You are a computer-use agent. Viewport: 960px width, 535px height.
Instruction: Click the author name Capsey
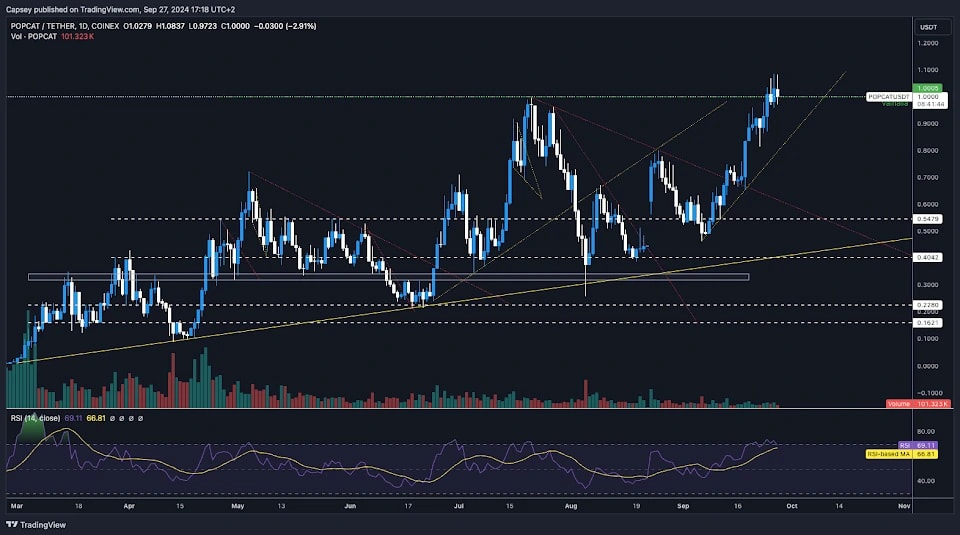pyautogui.click(x=22, y=8)
